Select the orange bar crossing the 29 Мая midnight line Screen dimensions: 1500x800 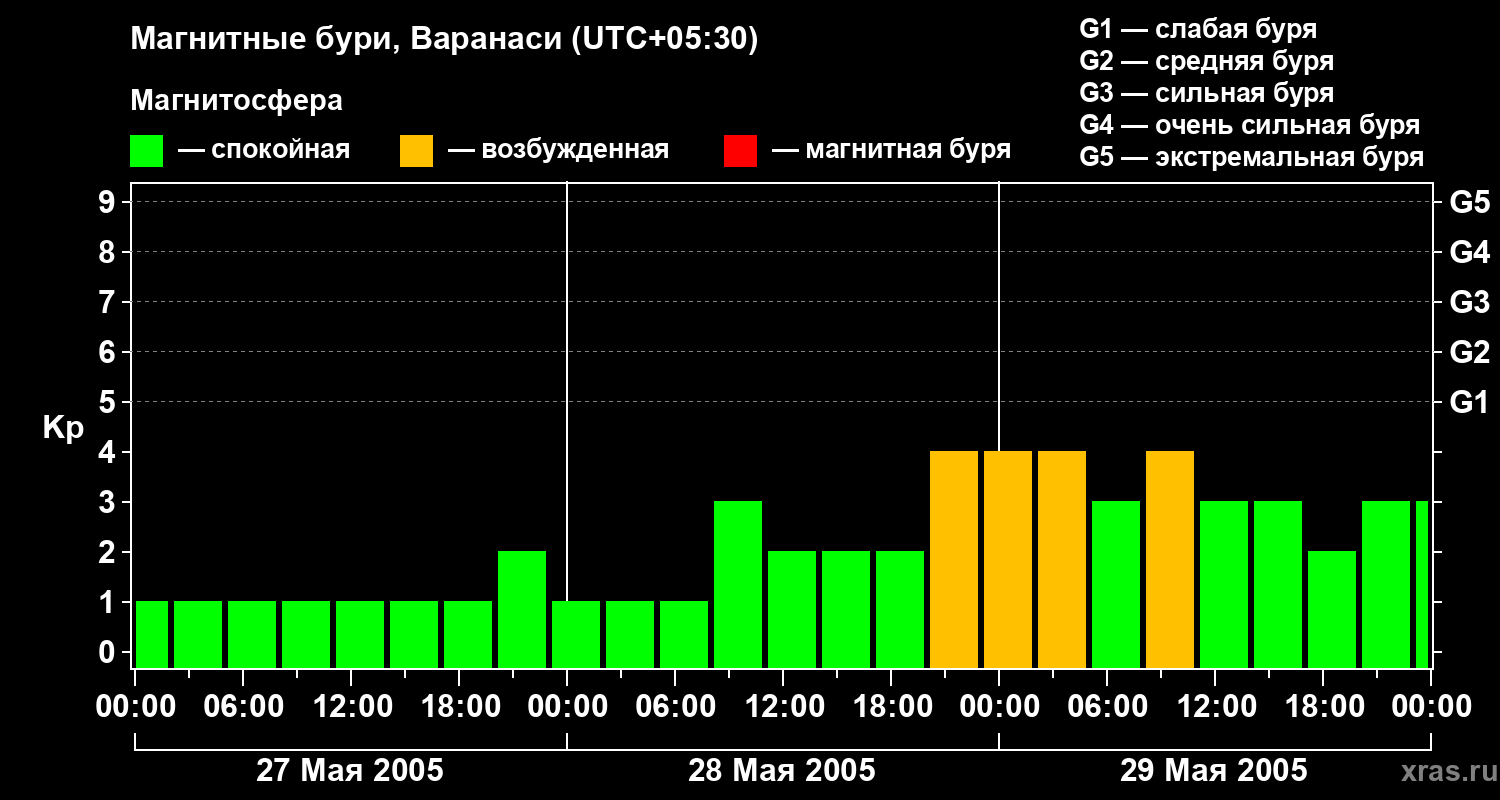point(1008,559)
